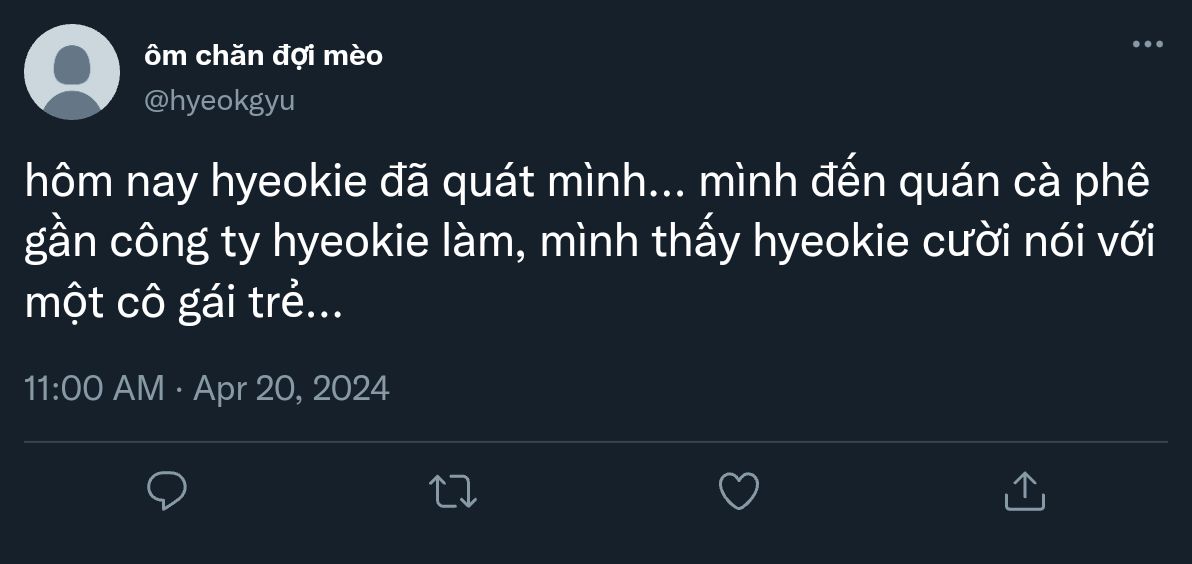
Task: Open the 11:00 AM timestamp link
Action: tap(94, 388)
